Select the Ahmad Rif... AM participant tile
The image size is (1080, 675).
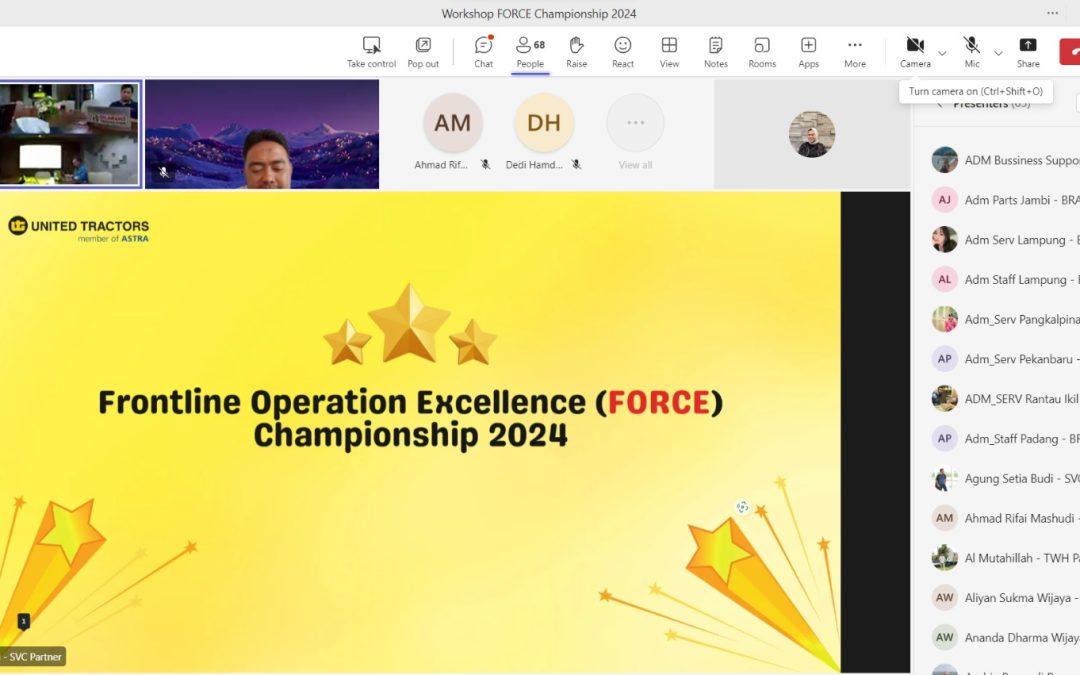pyautogui.click(x=452, y=132)
